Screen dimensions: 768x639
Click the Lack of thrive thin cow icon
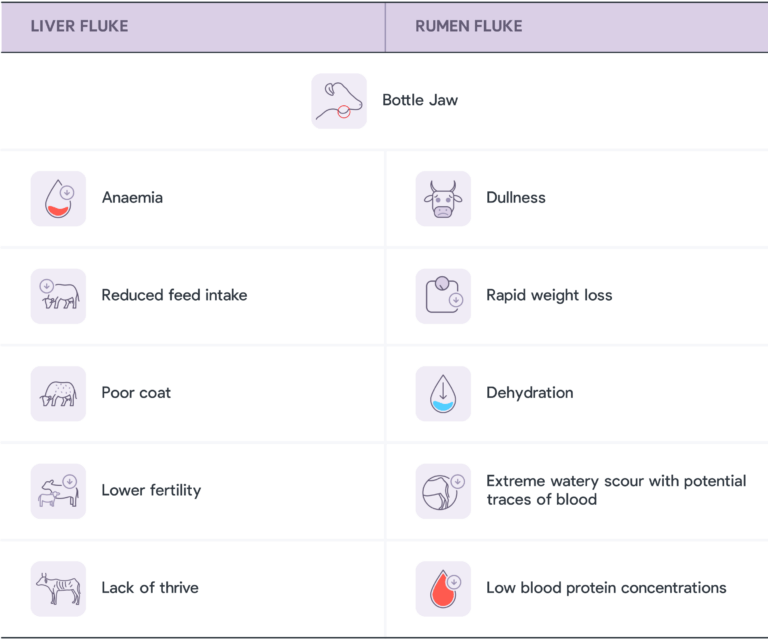point(58,588)
